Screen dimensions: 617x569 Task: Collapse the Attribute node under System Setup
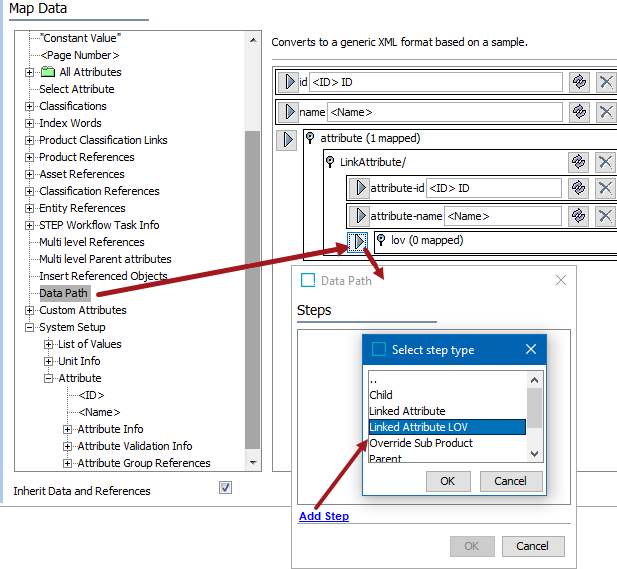tap(48, 378)
